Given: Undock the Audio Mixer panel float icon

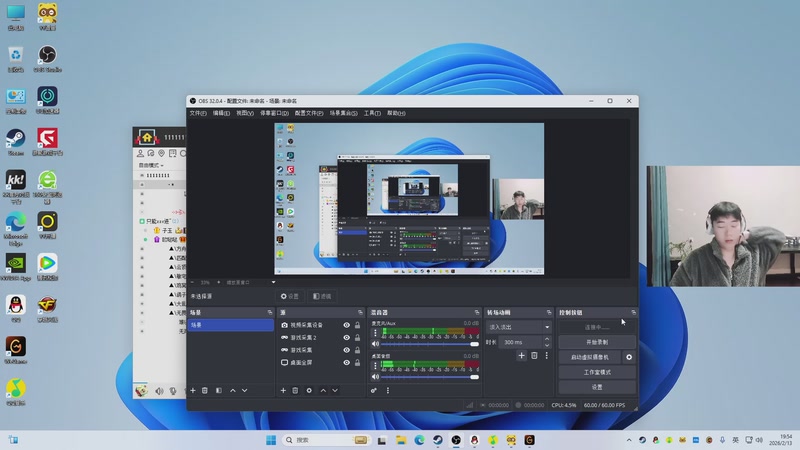Looking at the screenshot, I should coord(477,312).
